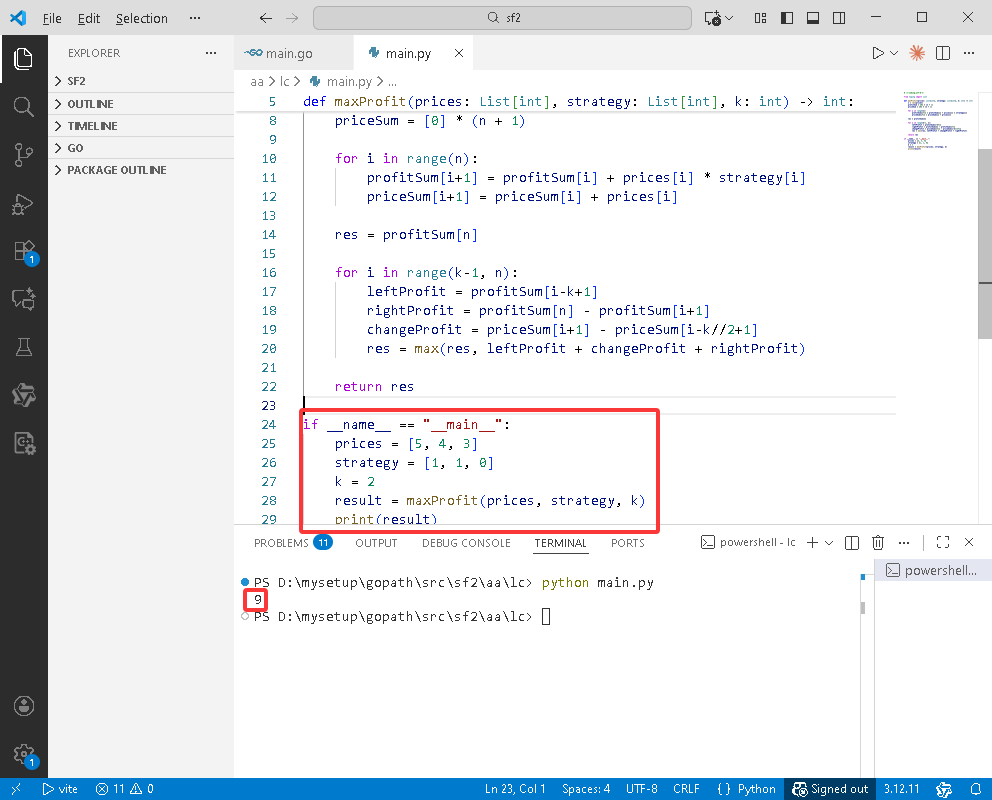Toggle the Primary Side Bar
Viewport: 992px width, 800px height.
point(787,18)
